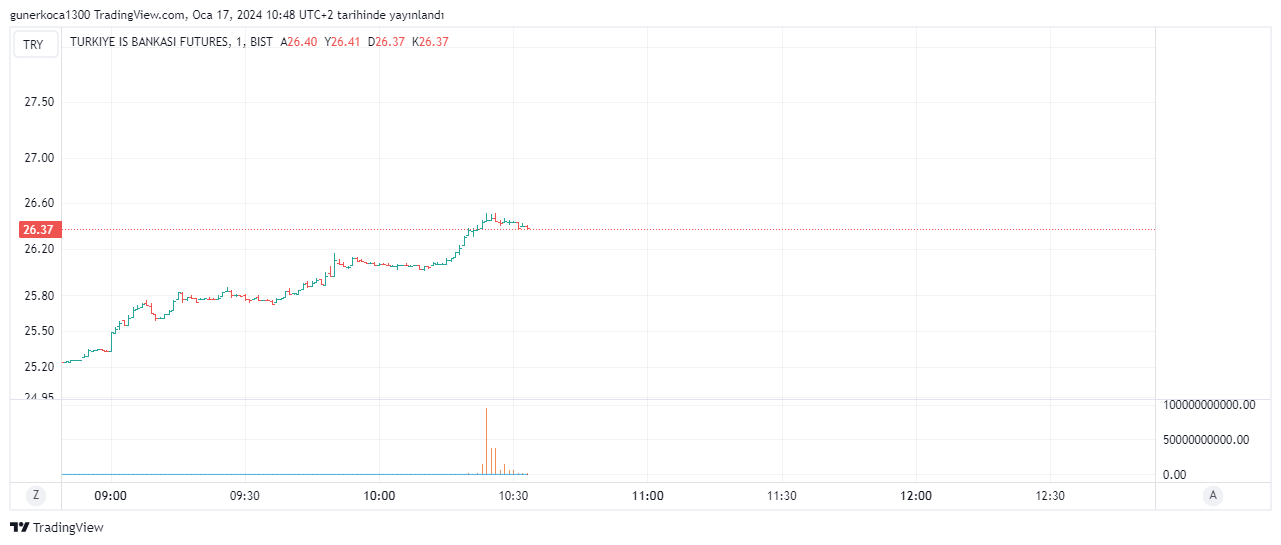
Task: Click the closing value K26.37
Action: click(430, 42)
